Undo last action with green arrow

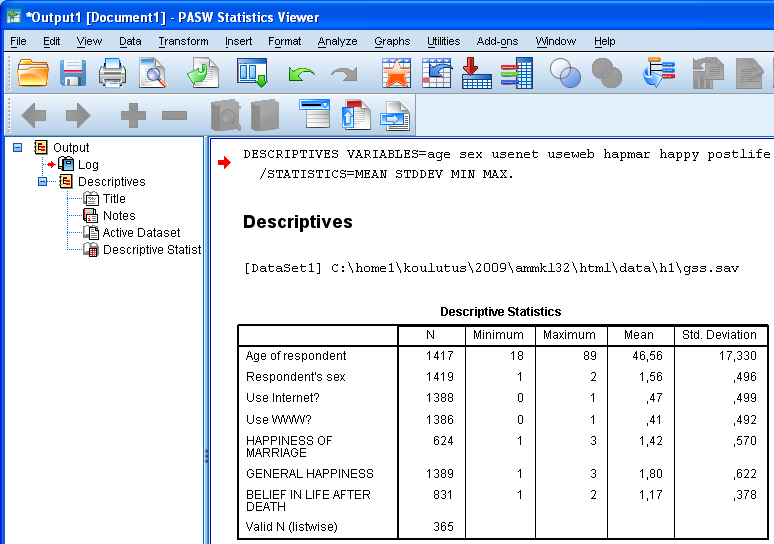(301, 74)
